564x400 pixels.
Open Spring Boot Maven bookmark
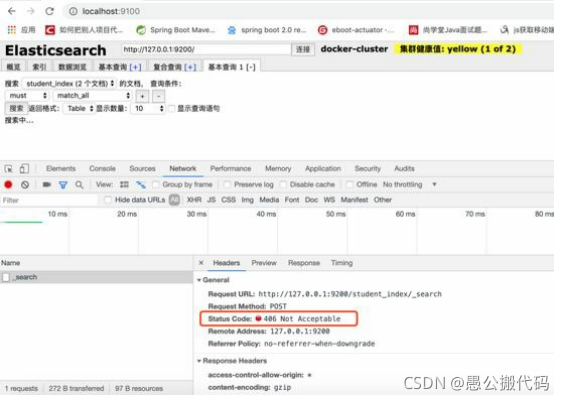pyautogui.click(x=176, y=30)
